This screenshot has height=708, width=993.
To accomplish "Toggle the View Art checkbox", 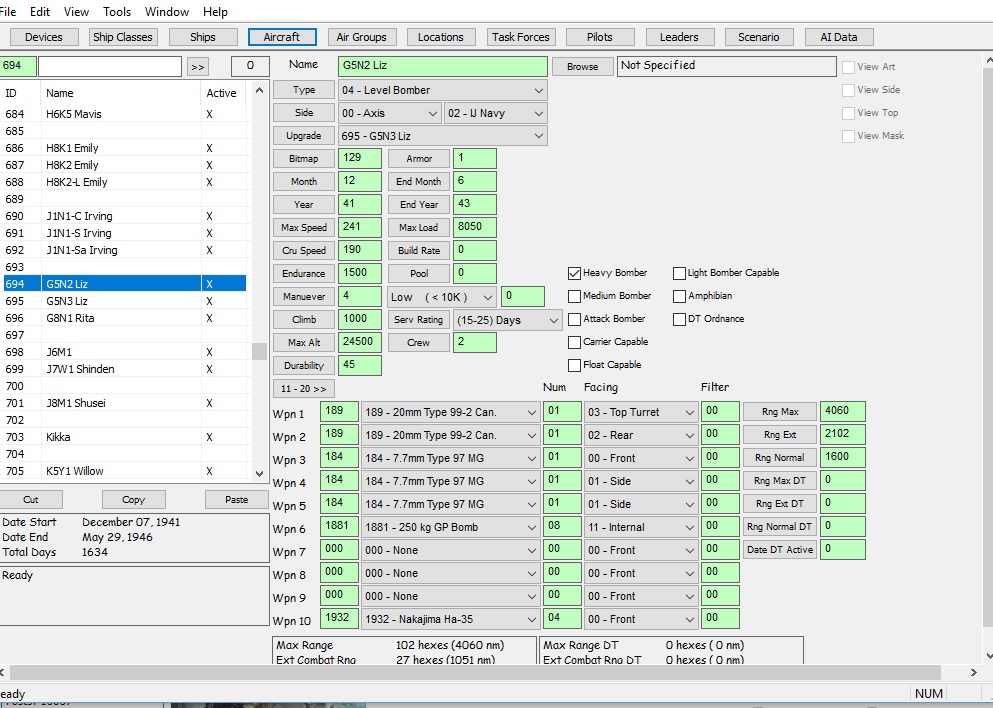I will click(x=849, y=67).
